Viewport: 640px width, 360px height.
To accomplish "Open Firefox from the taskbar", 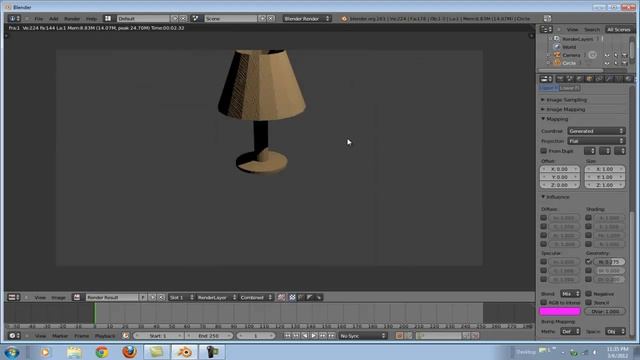I will tap(129, 351).
